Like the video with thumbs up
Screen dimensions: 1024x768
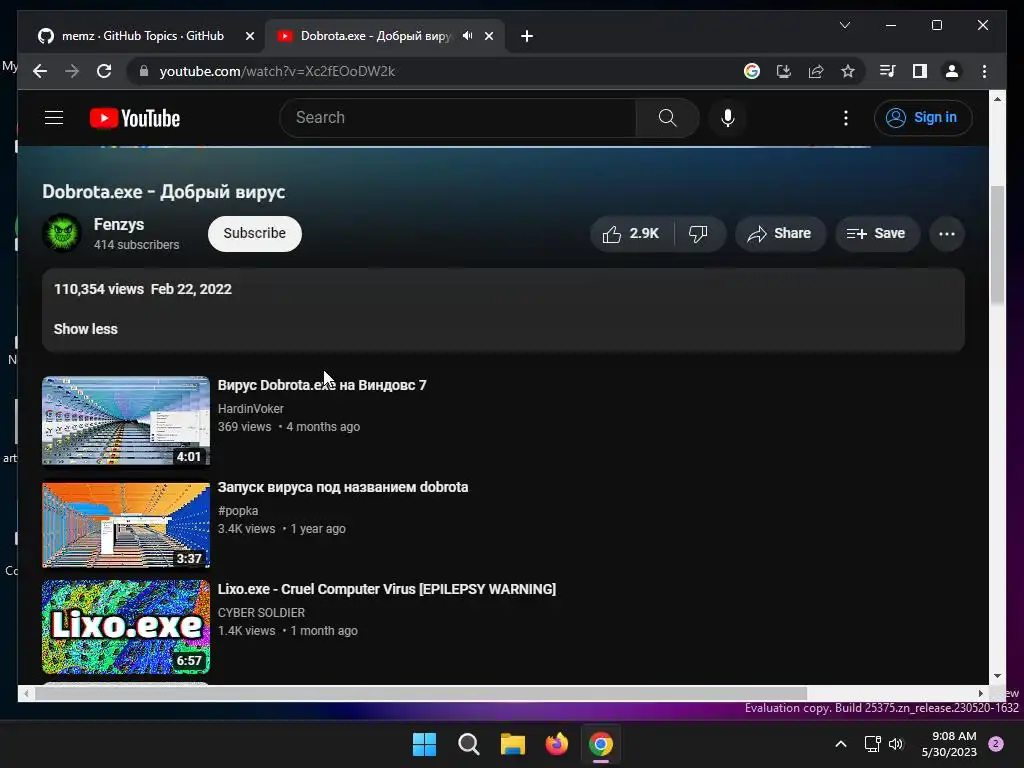click(x=632, y=234)
